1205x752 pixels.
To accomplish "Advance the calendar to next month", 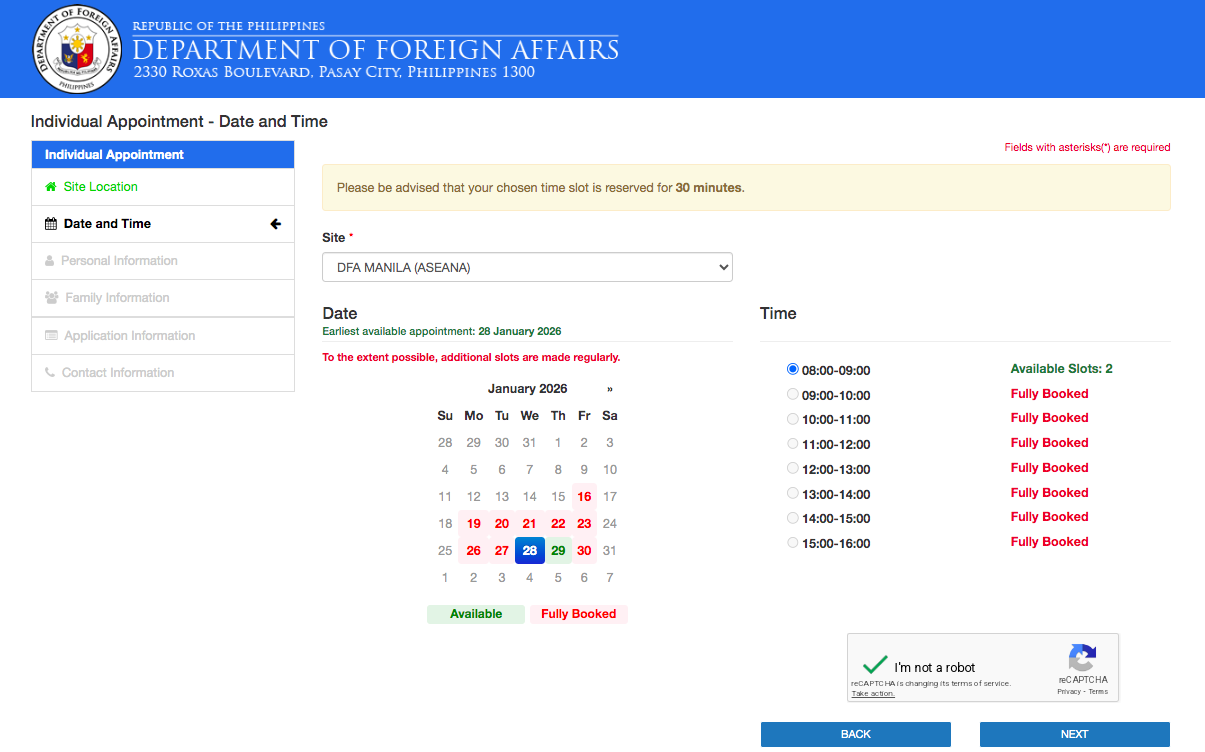I will pos(609,388).
